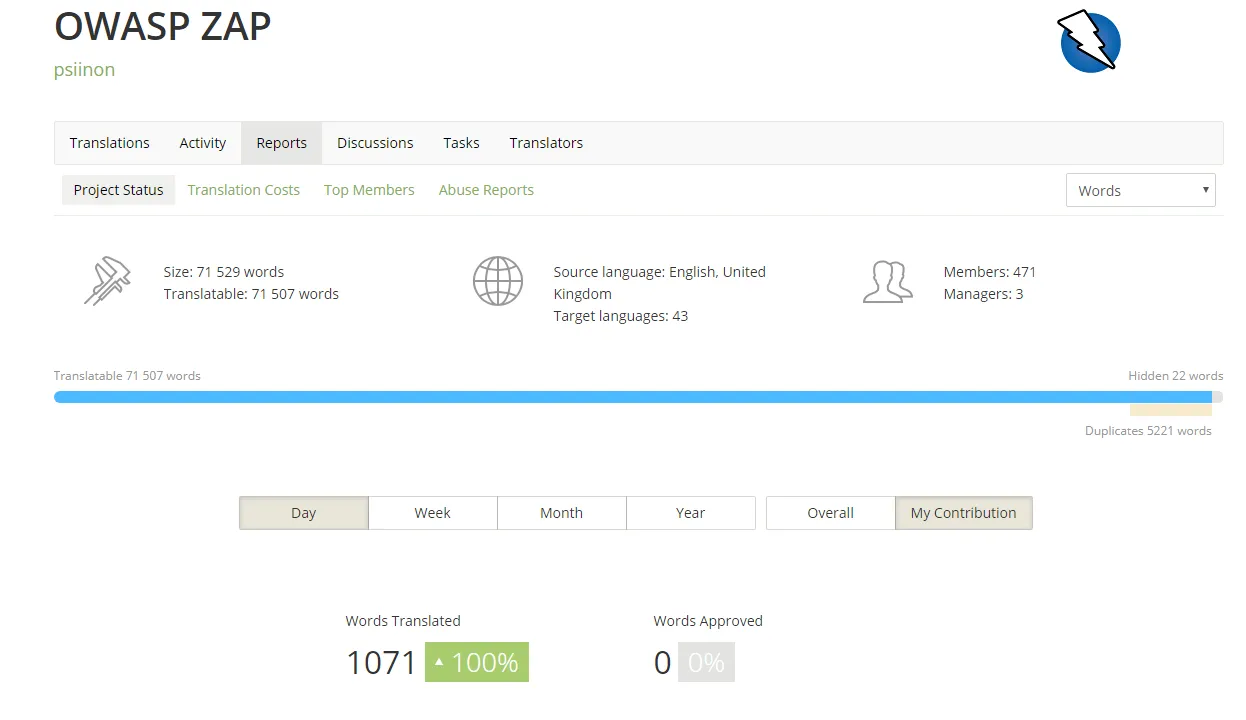
Task: Click the green 100% change badge
Action: coord(477,662)
